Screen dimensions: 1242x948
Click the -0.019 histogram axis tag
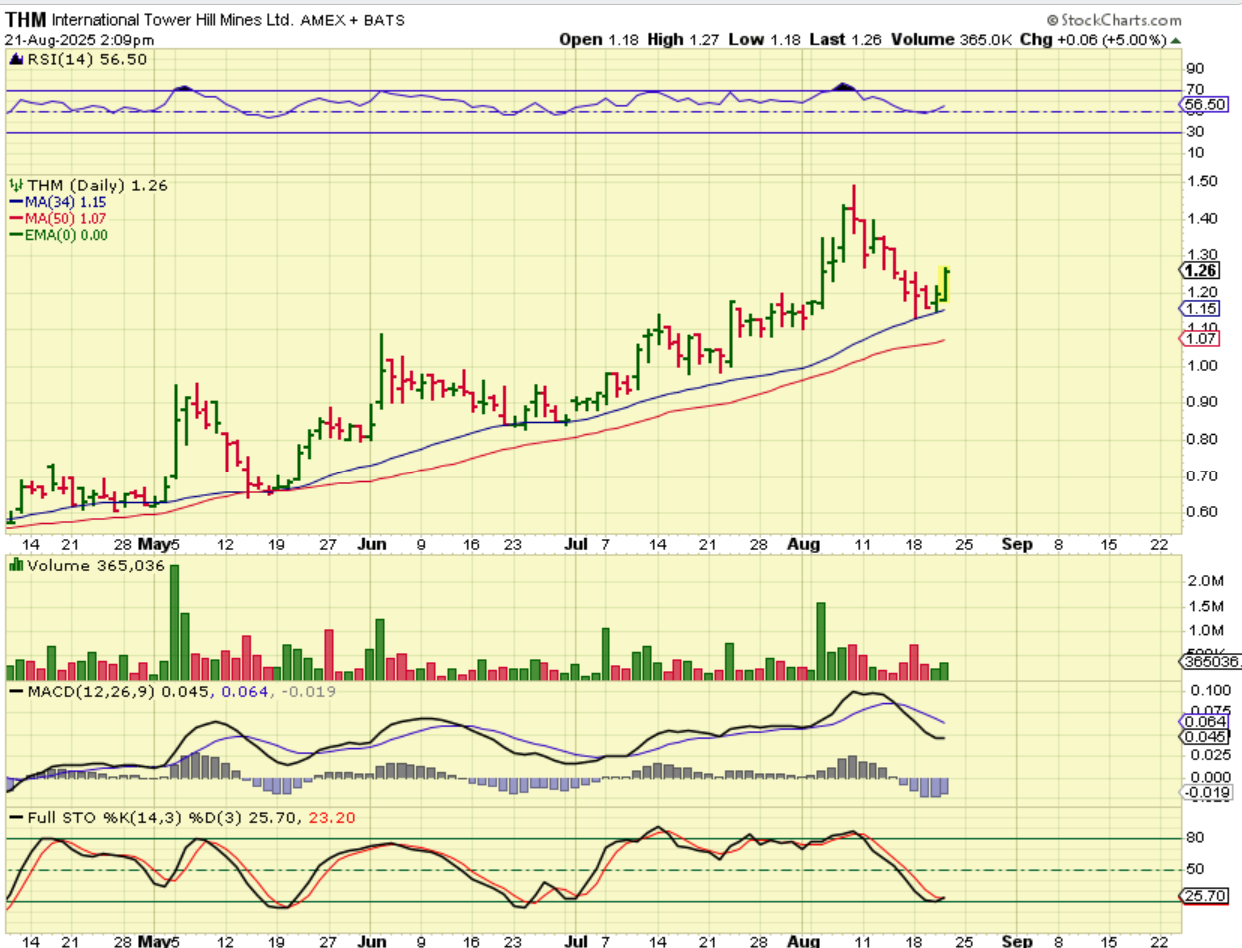(1205, 793)
